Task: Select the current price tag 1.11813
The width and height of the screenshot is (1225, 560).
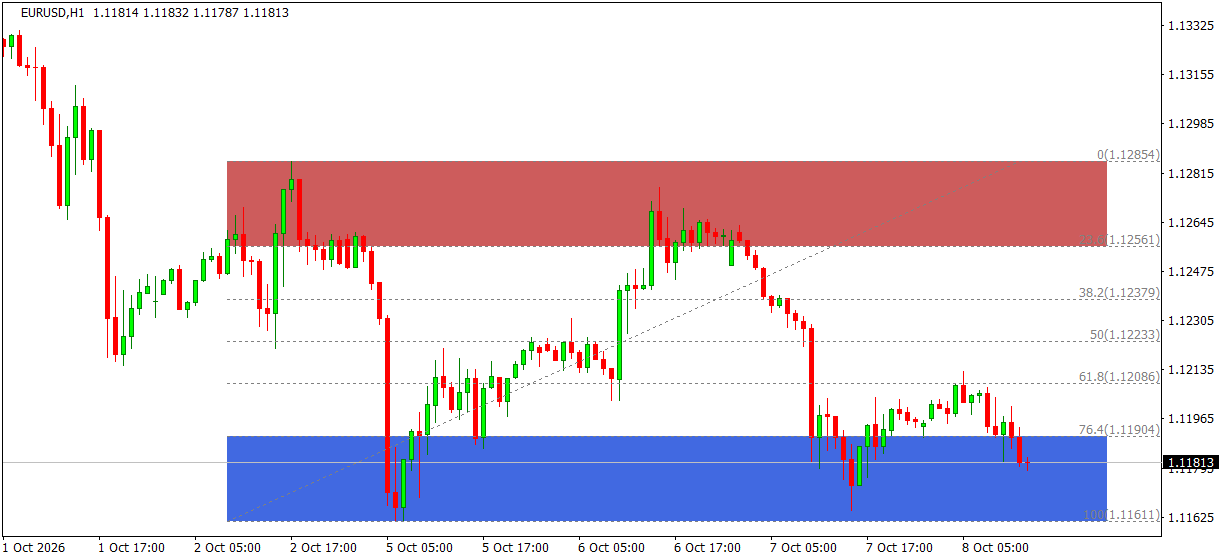Action: click(1190, 463)
